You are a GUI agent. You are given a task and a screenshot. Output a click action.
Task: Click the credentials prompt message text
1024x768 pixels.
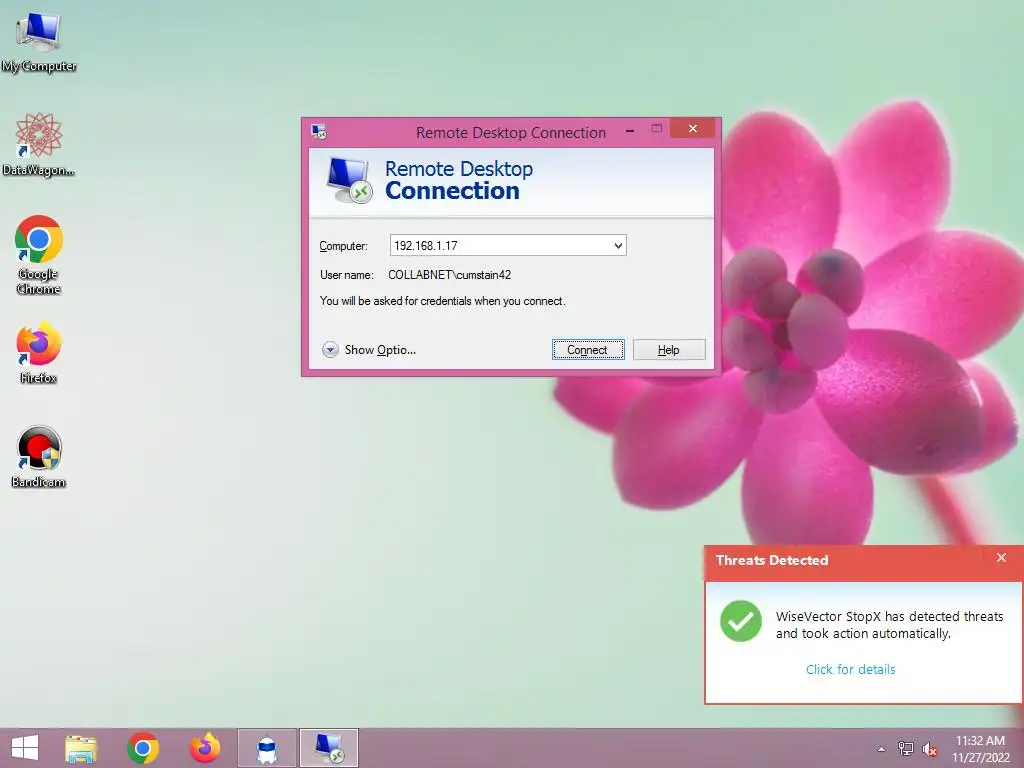coord(443,301)
